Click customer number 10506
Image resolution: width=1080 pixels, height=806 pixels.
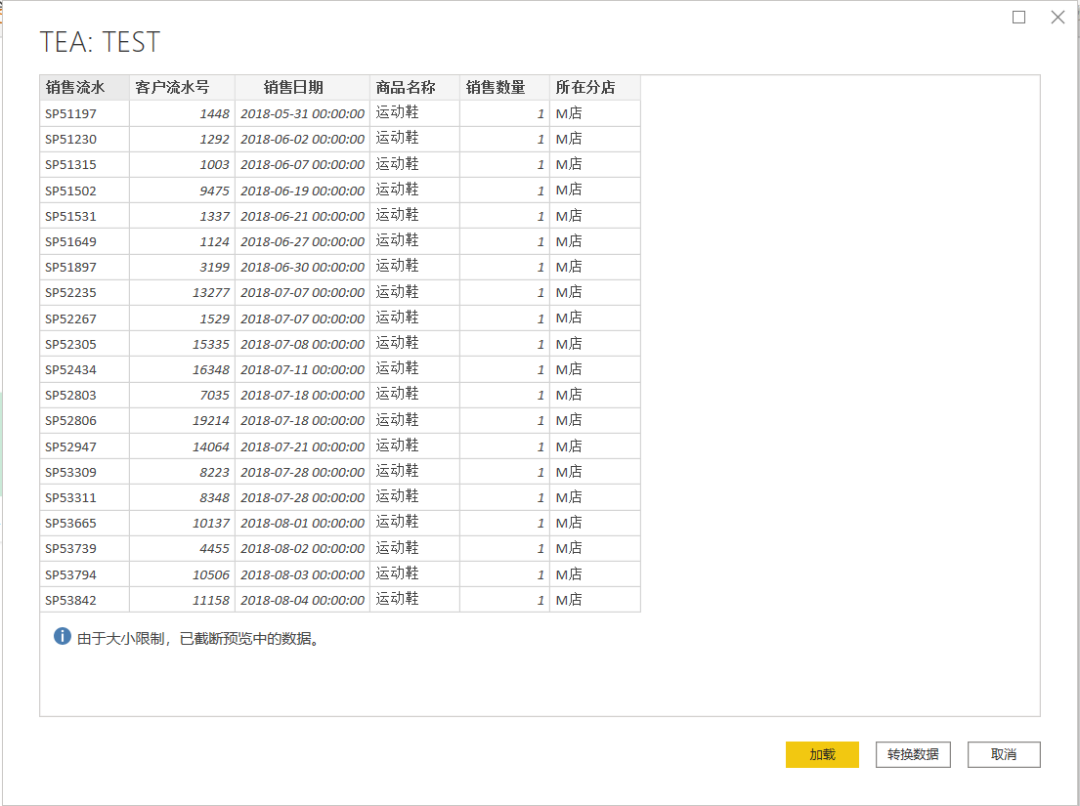click(x=182, y=575)
